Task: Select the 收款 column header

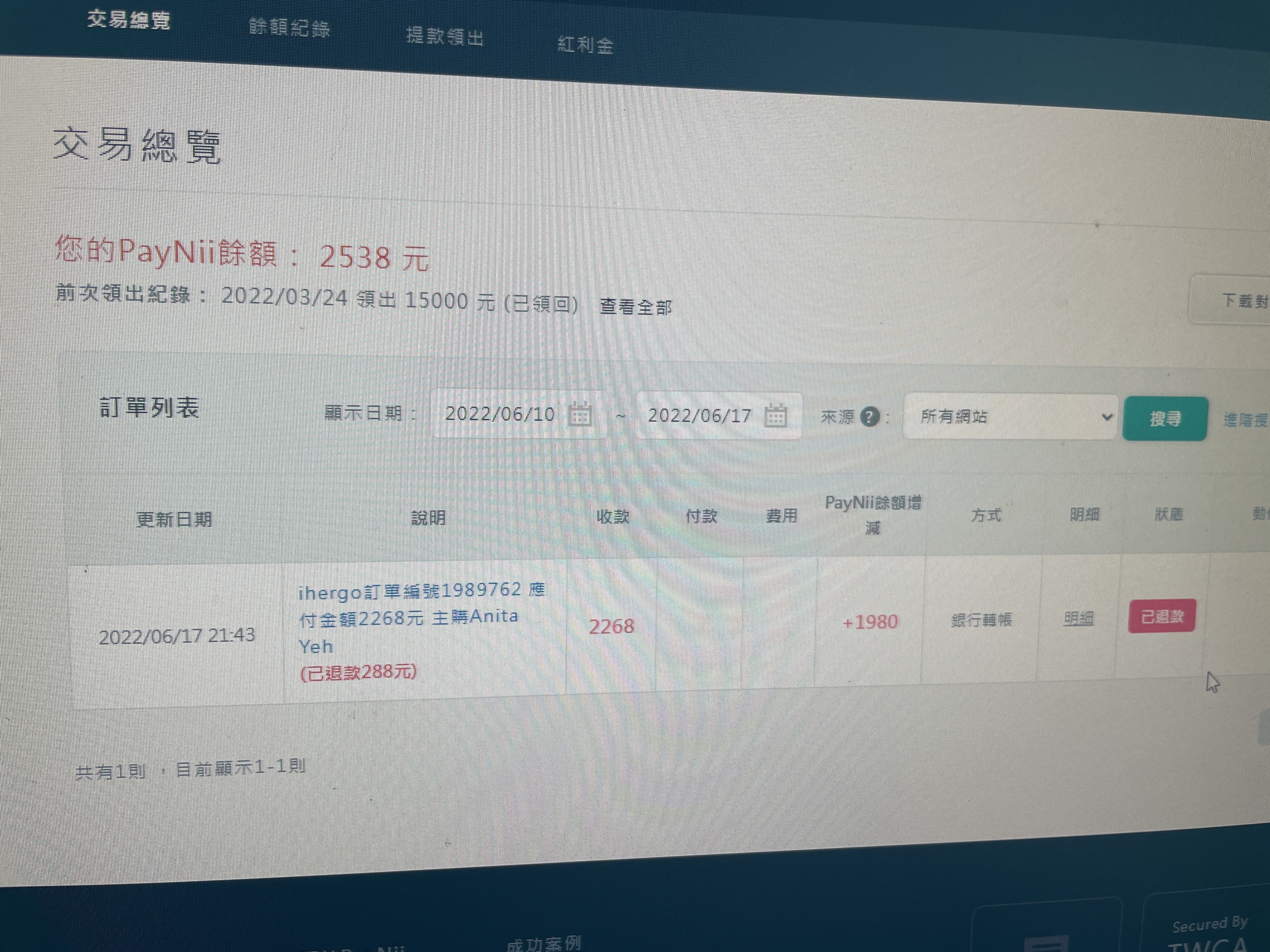Action: coord(613,517)
